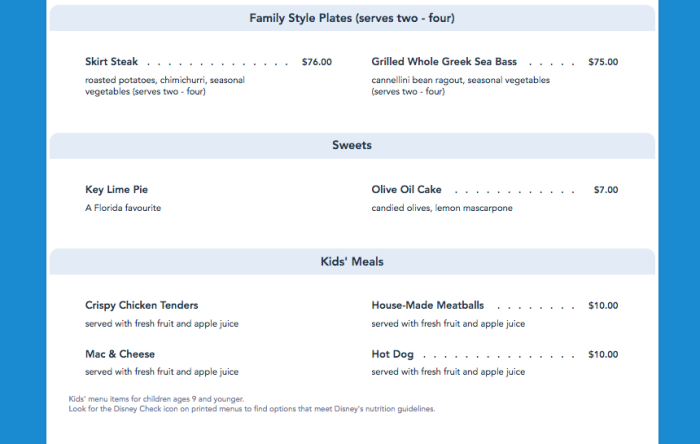Image resolution: width=700 pixels, height=444 pixels.
Task: Select the Hot Dog kids' meal
Action: point(392,354)
